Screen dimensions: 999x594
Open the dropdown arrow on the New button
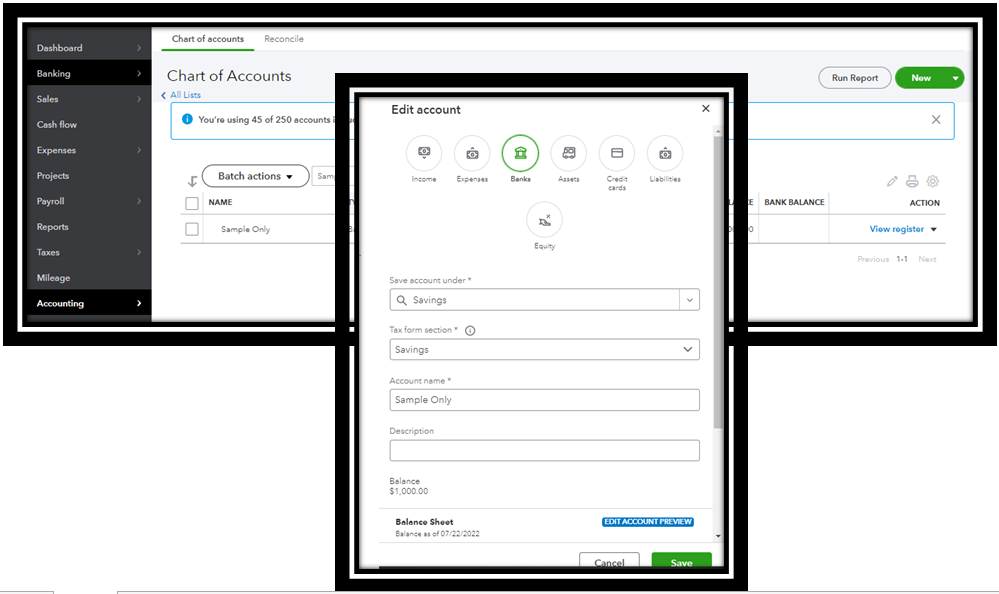pyautogui.click(x=955, y=78)
